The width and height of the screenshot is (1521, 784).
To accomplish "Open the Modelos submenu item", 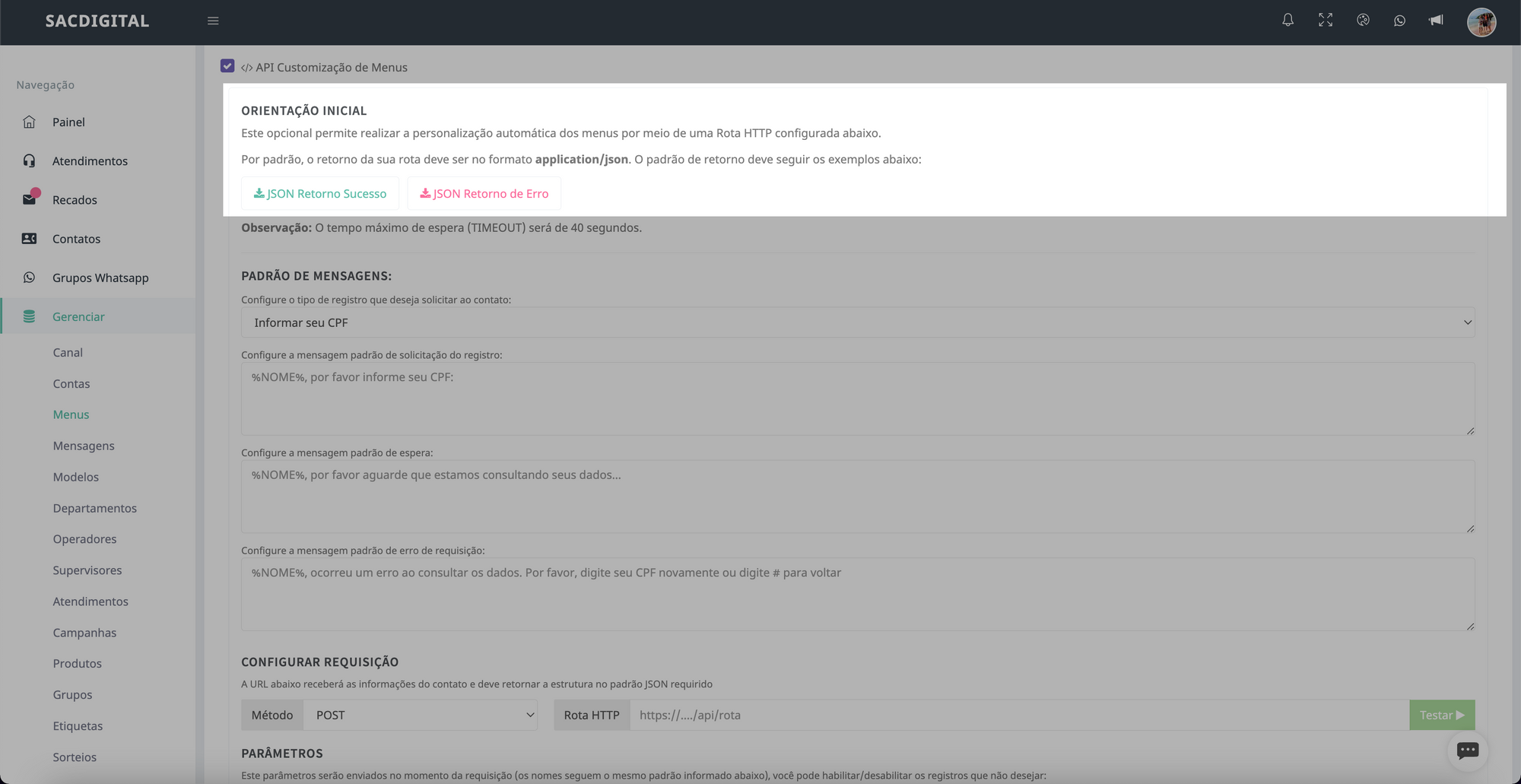I will coord(76,477).
